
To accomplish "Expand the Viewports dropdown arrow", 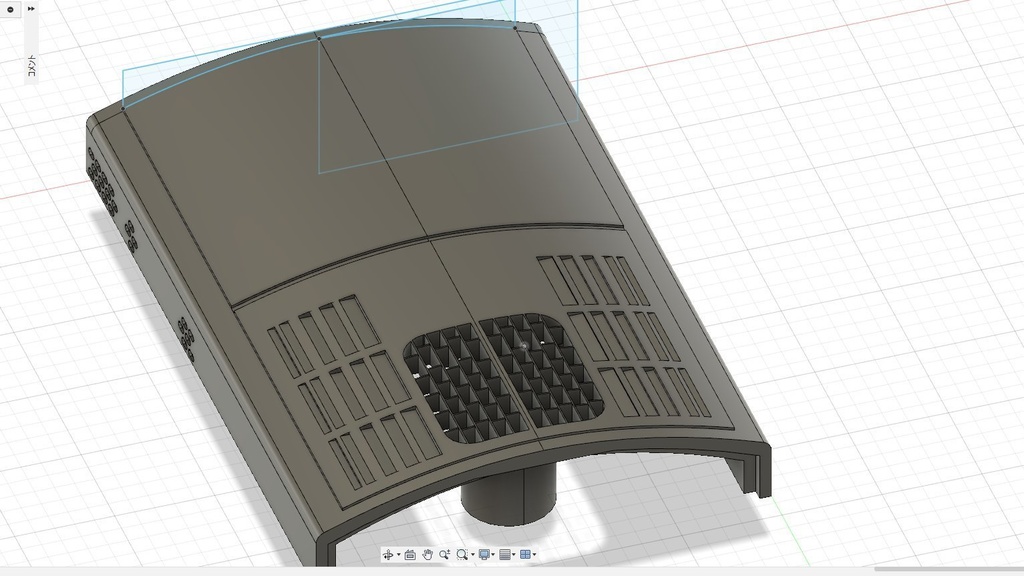I will click(534, 555).
